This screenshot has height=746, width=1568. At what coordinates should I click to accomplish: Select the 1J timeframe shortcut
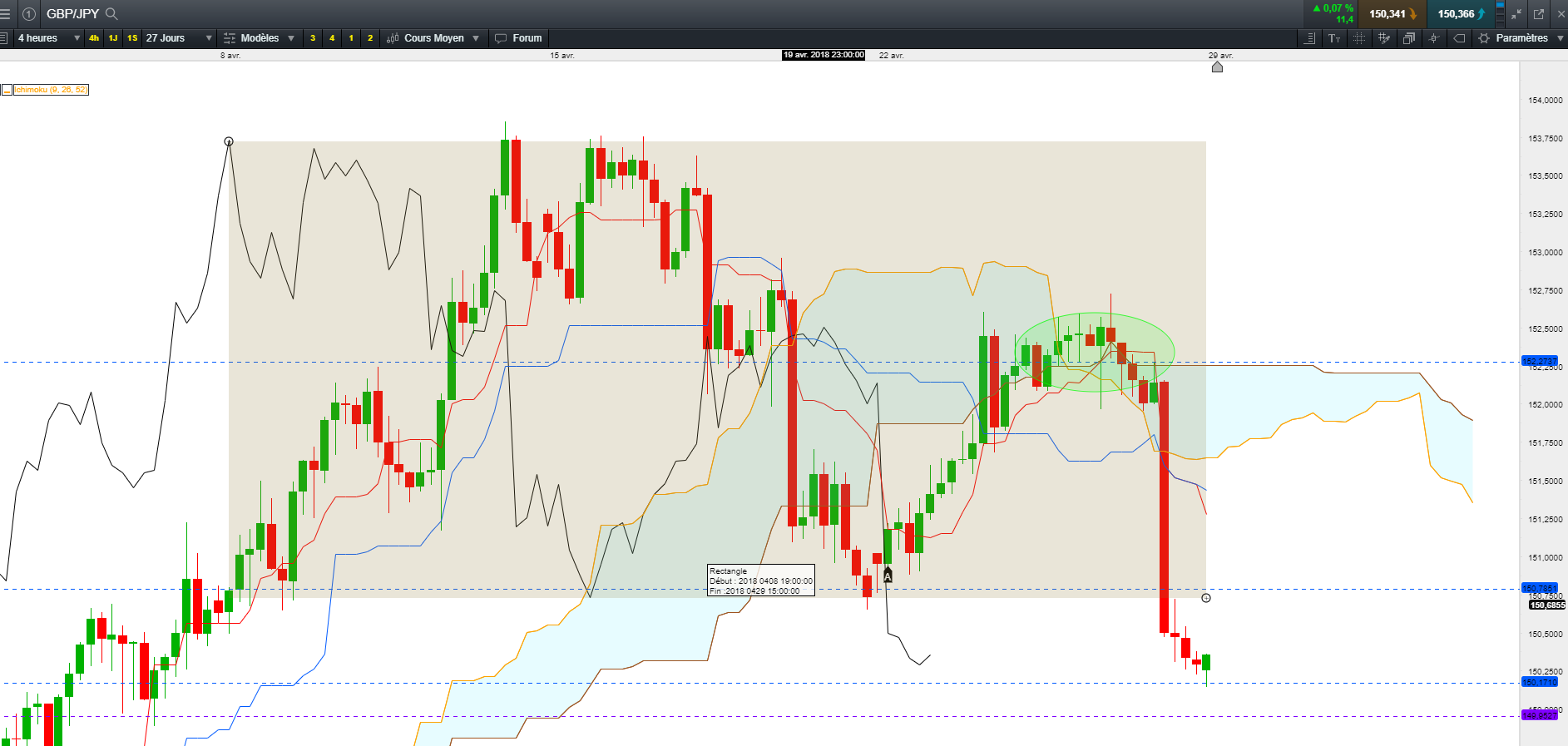click(113, 38)
